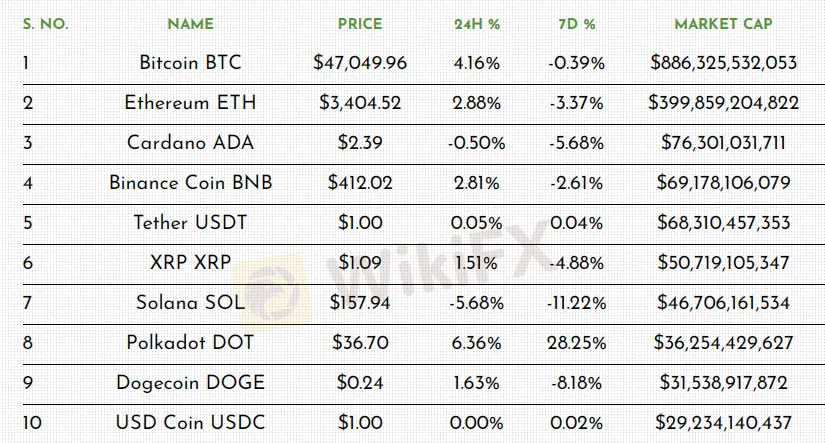Click the Solana SOL name
This screenshot has height=443, width=825.
[190, 303]
